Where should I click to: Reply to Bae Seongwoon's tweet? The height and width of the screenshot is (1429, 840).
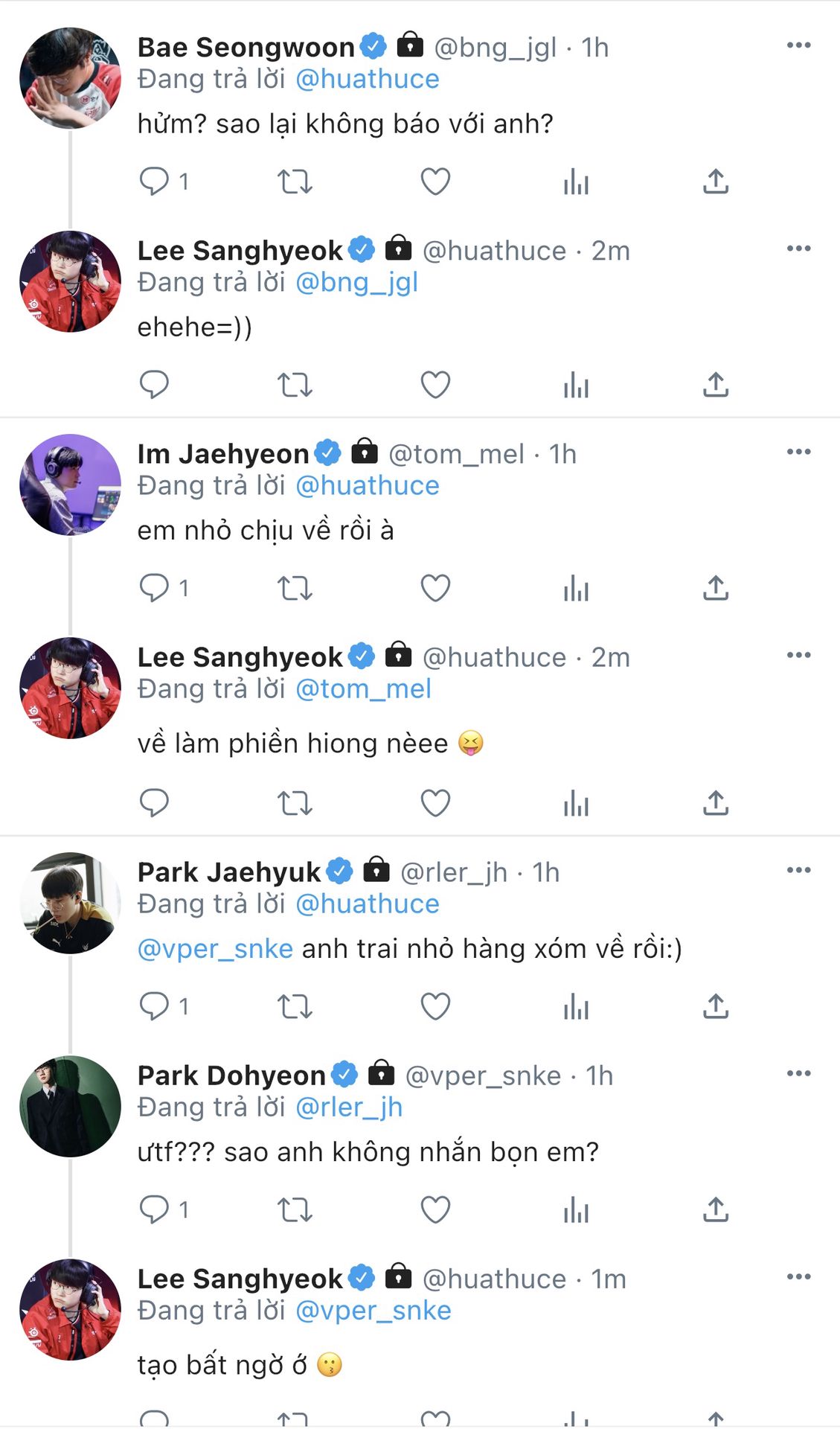(154, 182)
